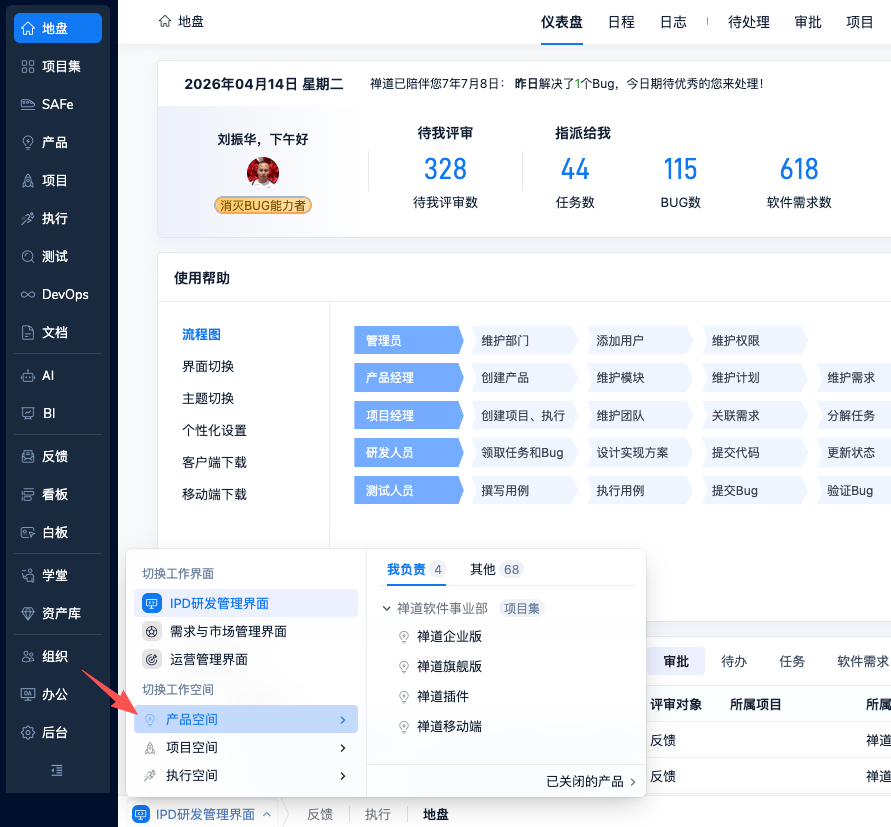Open 地盘 in the left sidebar
891x827 pixels.
coord(57,28)
